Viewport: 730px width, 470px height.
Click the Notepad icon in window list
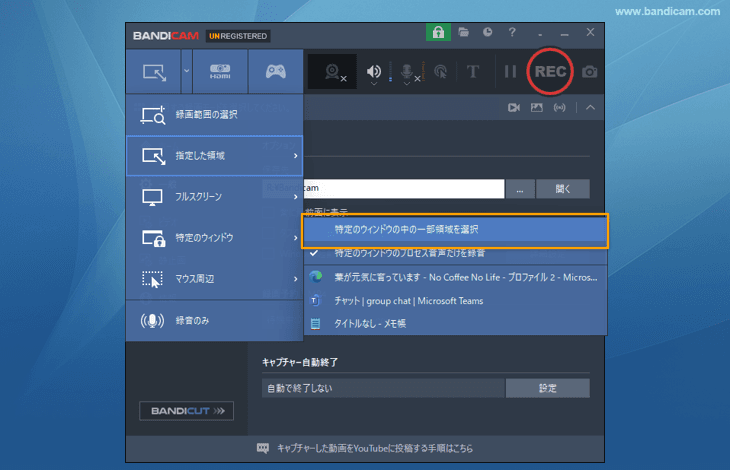[315, 324]
